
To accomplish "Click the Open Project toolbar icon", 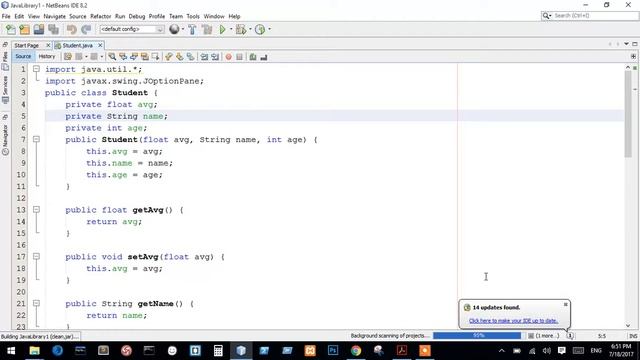I will pyautogui.click(x=39, y=29).
